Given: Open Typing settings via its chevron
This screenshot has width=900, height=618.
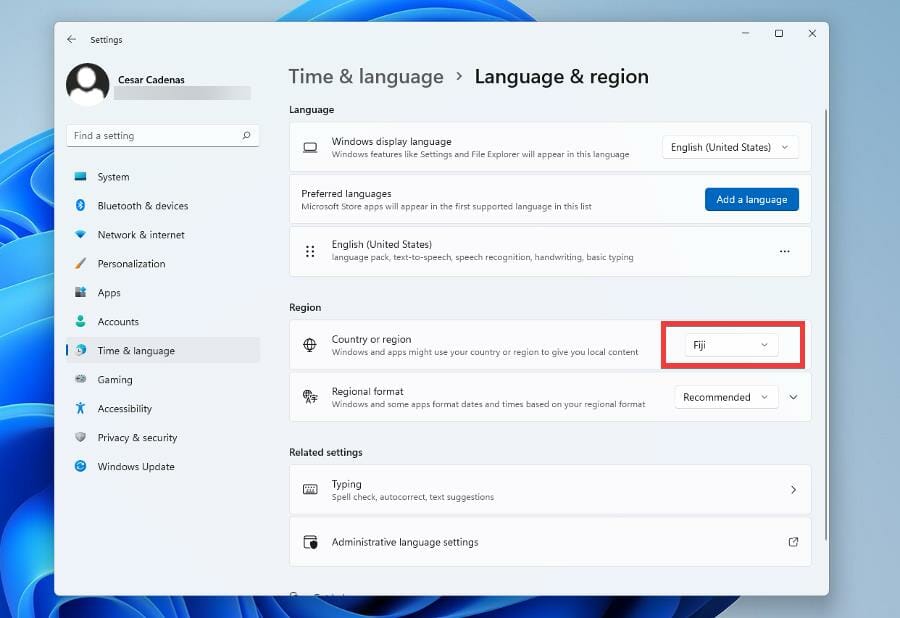Looking at the screenshot, I should point(793,489).
